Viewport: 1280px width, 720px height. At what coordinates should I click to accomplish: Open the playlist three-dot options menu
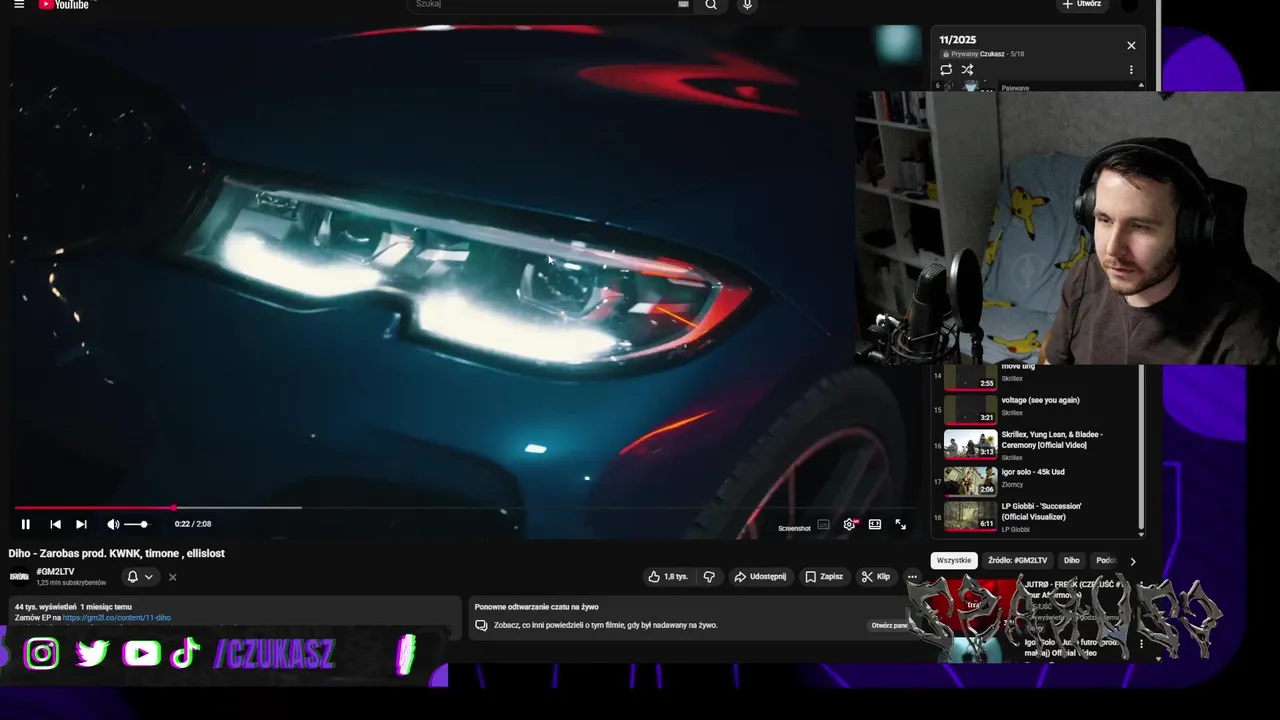point(1131,70)
